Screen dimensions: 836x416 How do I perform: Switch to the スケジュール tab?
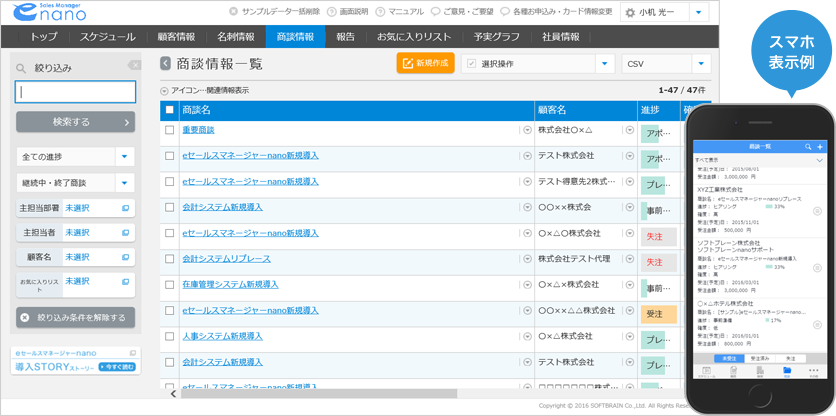point(107,37)
